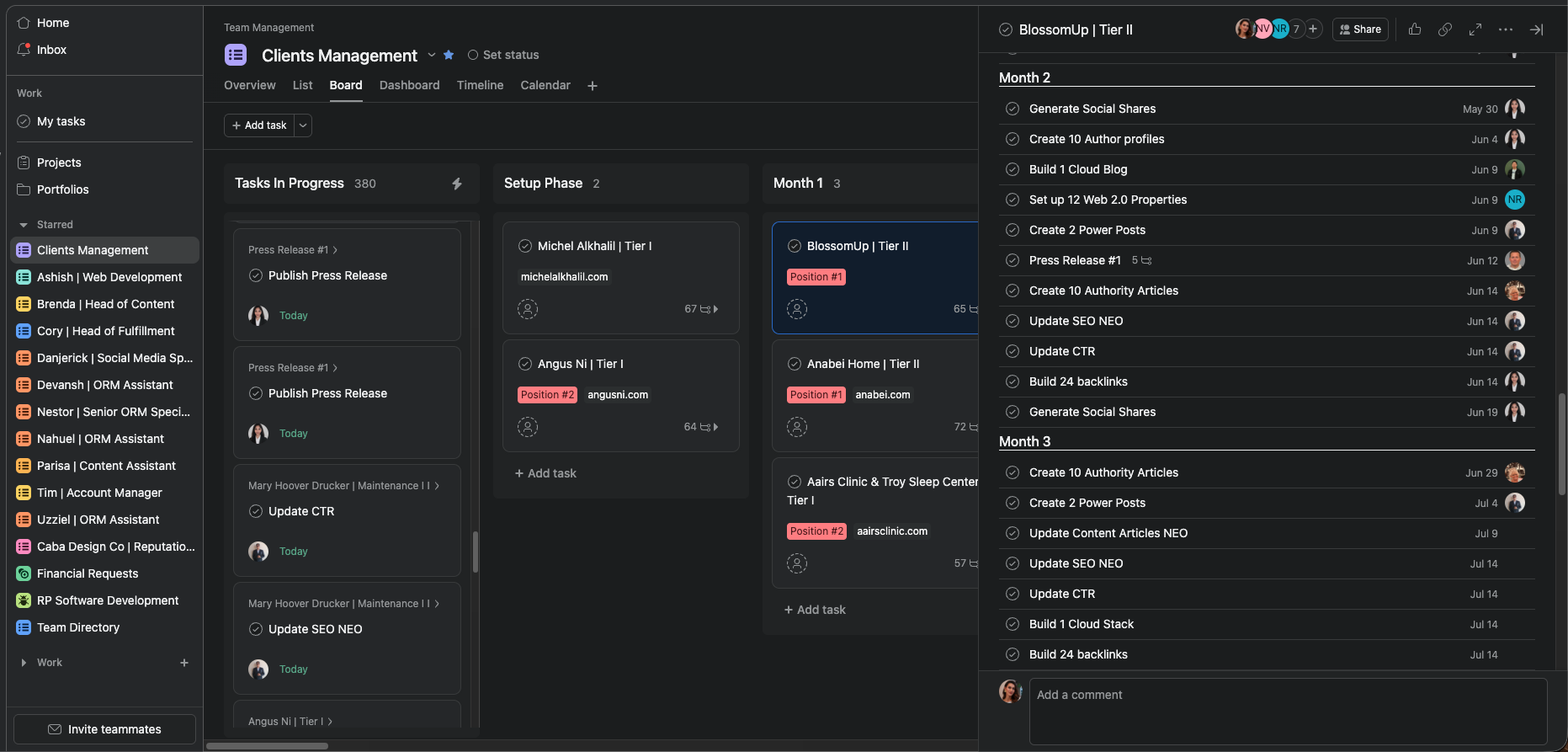Click the Add task button
Screen dimensions: 1568x752
point(259,125)
